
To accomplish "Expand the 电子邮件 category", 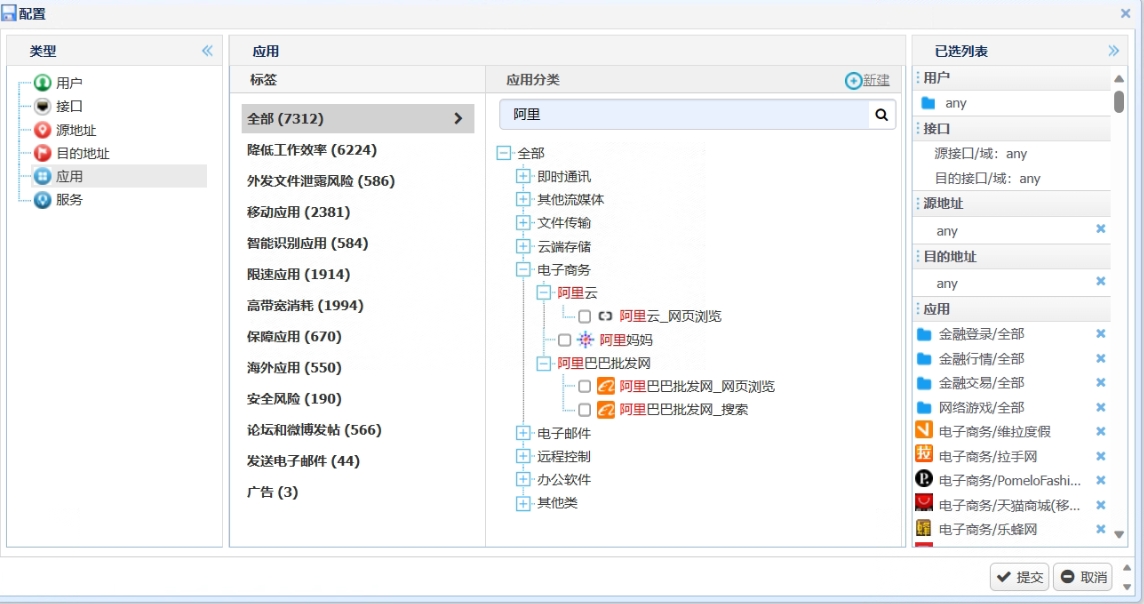I will click(x=523, y=433).
